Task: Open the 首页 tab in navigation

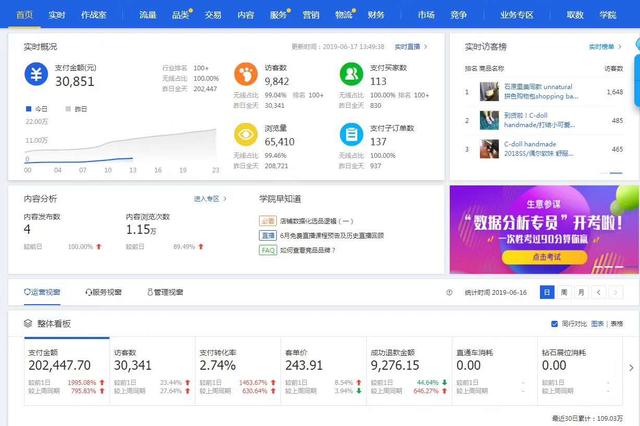Action: [24, 15]
